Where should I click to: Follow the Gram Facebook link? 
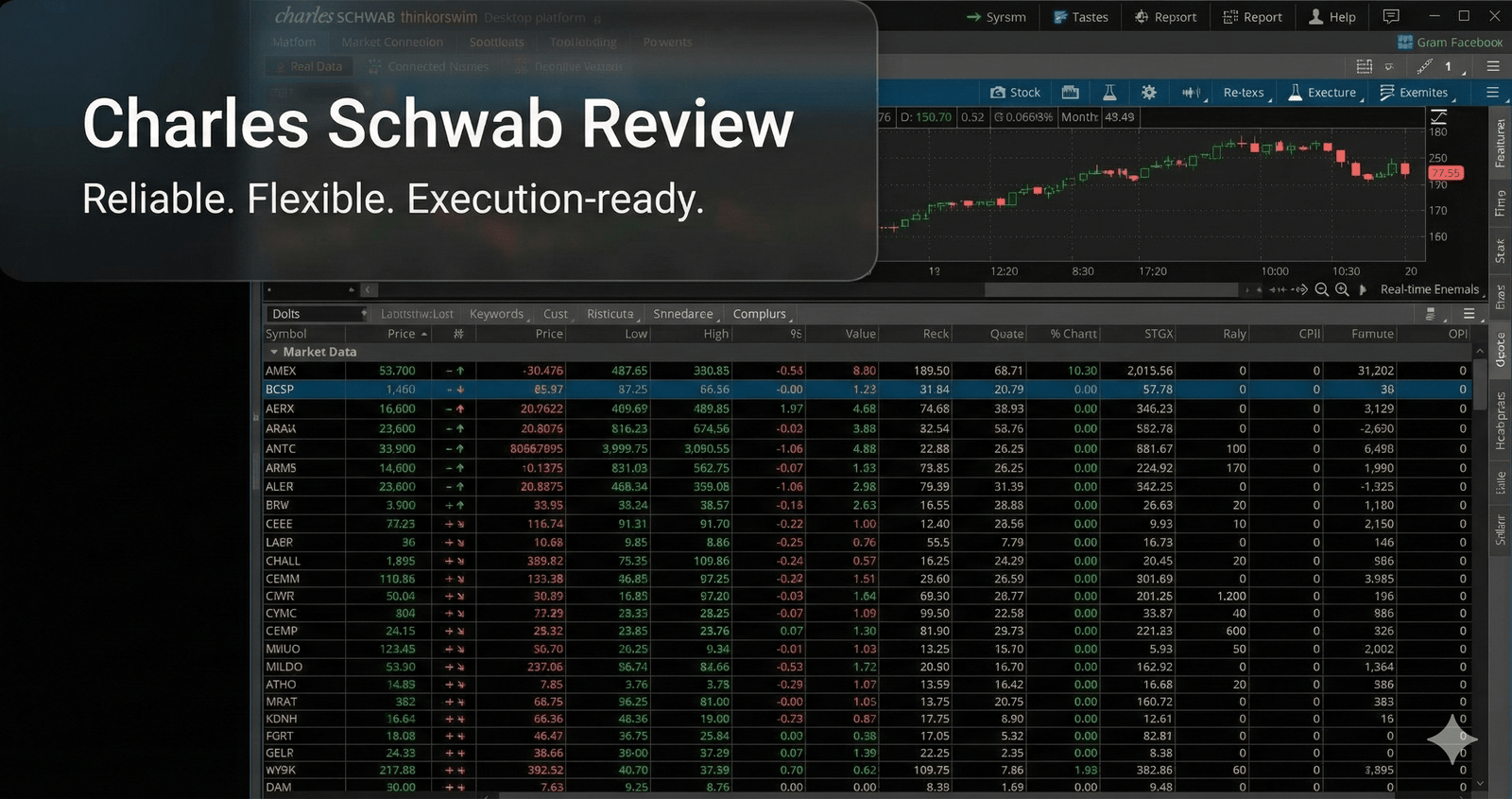pyautogui.click(x=1451, y=42)
